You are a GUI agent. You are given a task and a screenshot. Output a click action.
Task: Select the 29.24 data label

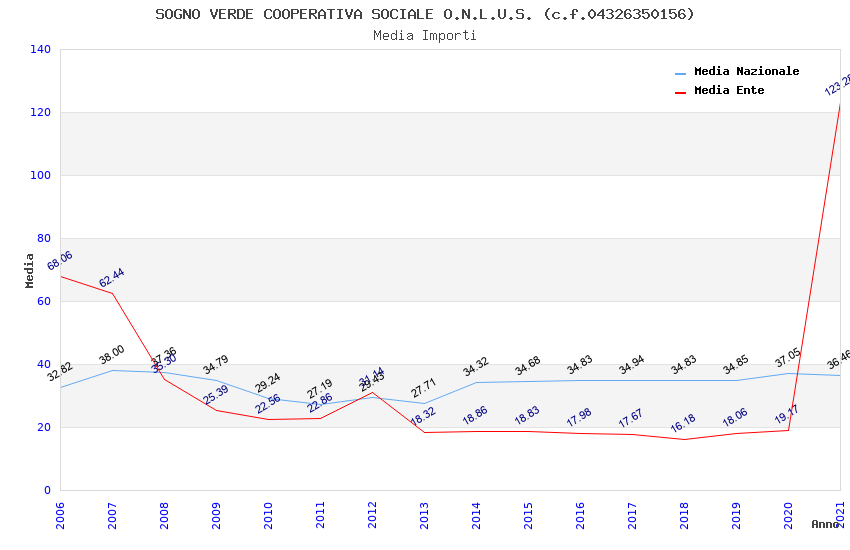(x=268, y=383)
